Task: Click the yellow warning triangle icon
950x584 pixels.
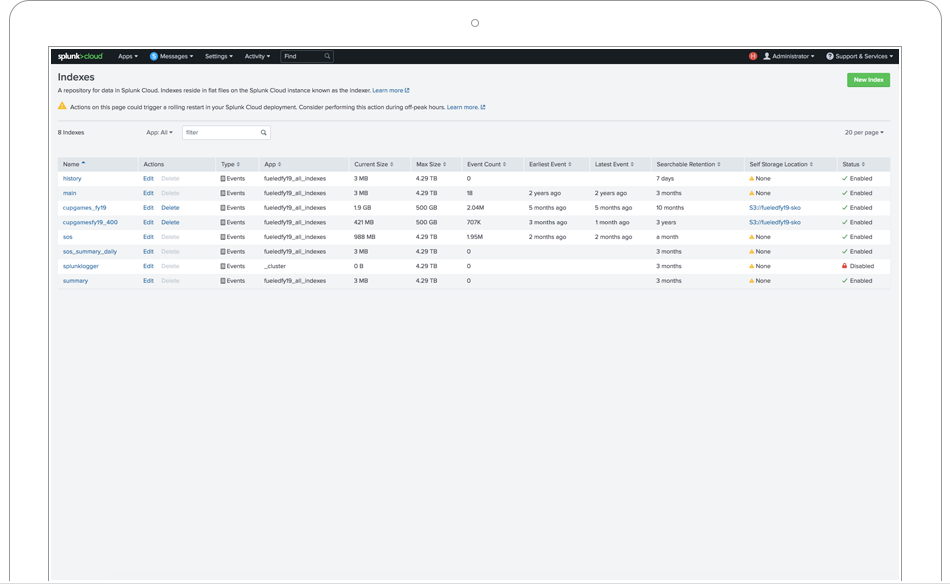Action: coord(62,106)
